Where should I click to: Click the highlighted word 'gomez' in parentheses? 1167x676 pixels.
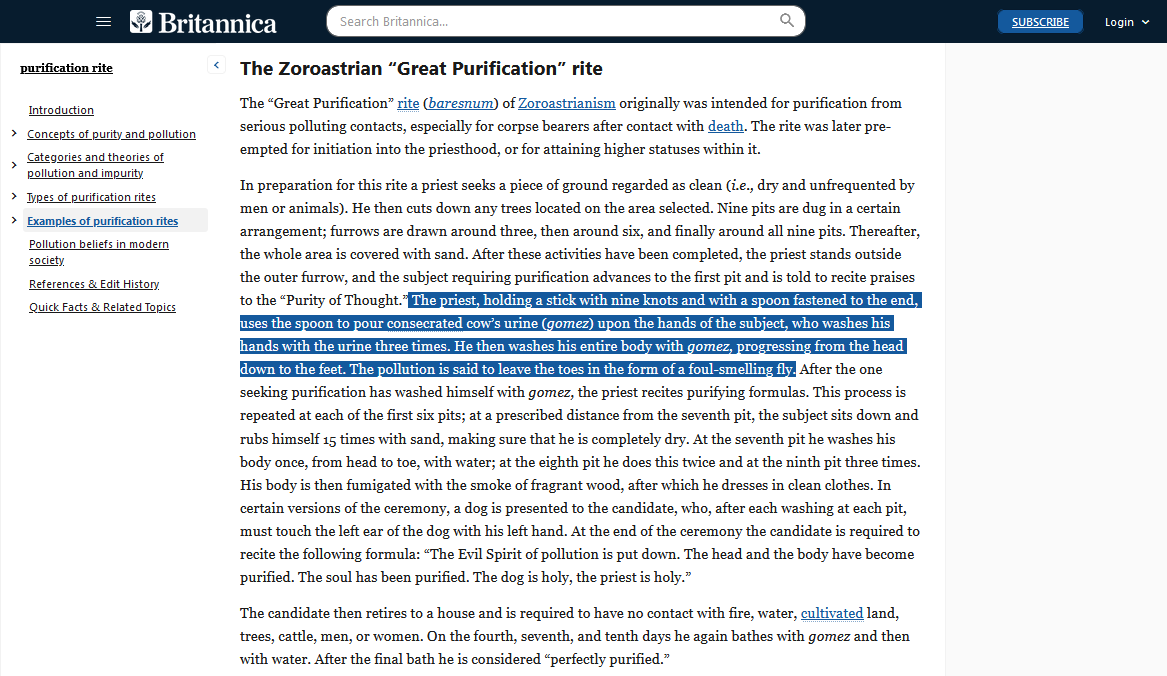point(569,323)
